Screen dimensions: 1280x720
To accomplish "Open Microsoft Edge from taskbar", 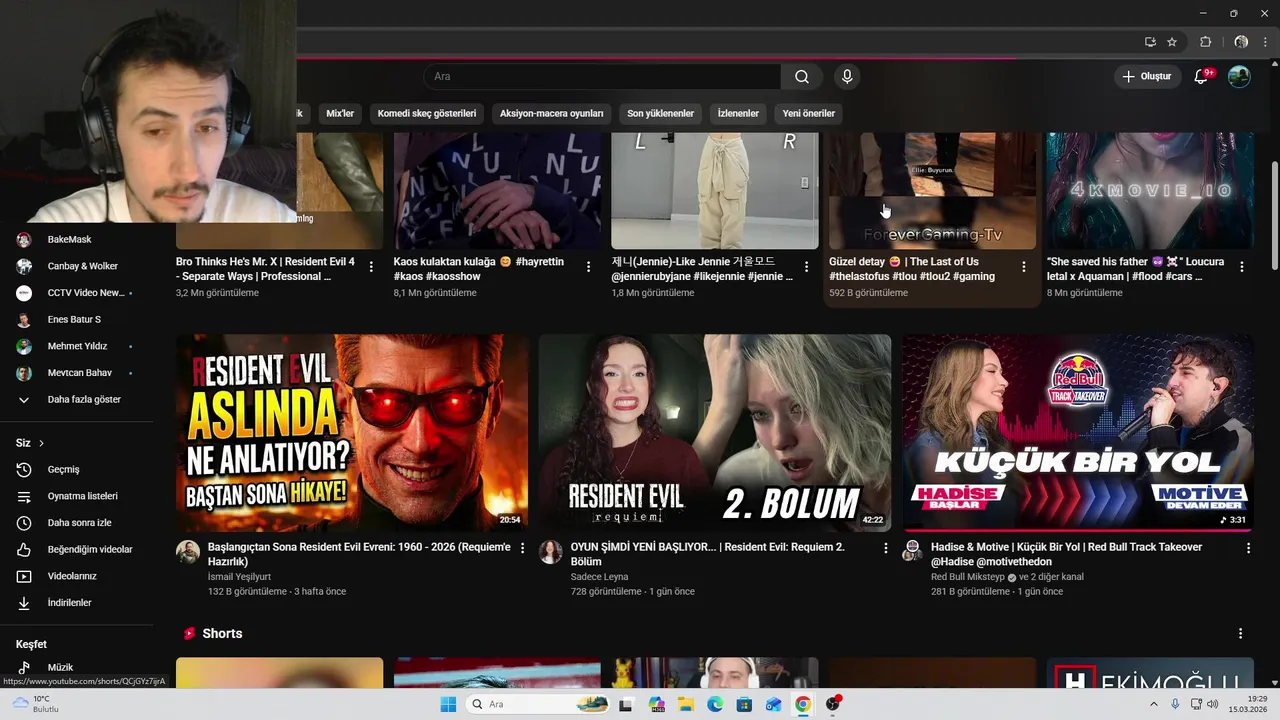I will [x=715, y=704].
